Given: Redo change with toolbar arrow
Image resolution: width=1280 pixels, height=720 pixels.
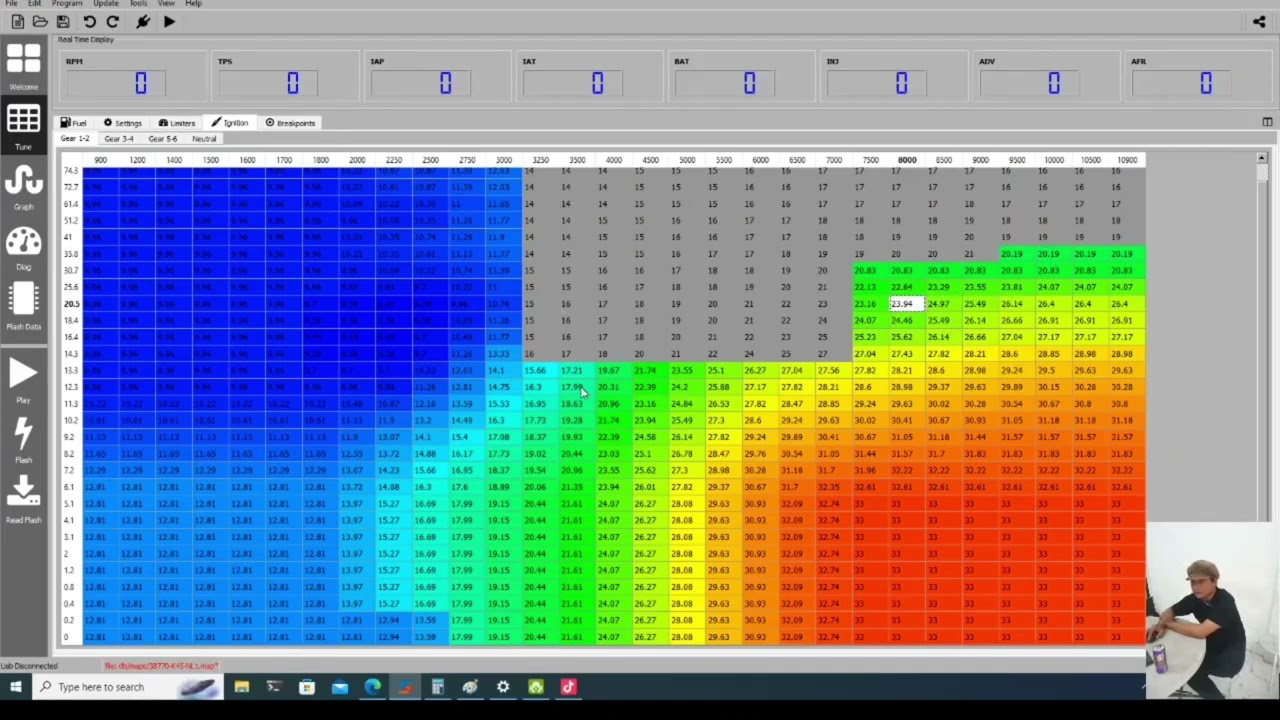Looking at the screenshot, I should pyautogui.click(x=113, y=21).
